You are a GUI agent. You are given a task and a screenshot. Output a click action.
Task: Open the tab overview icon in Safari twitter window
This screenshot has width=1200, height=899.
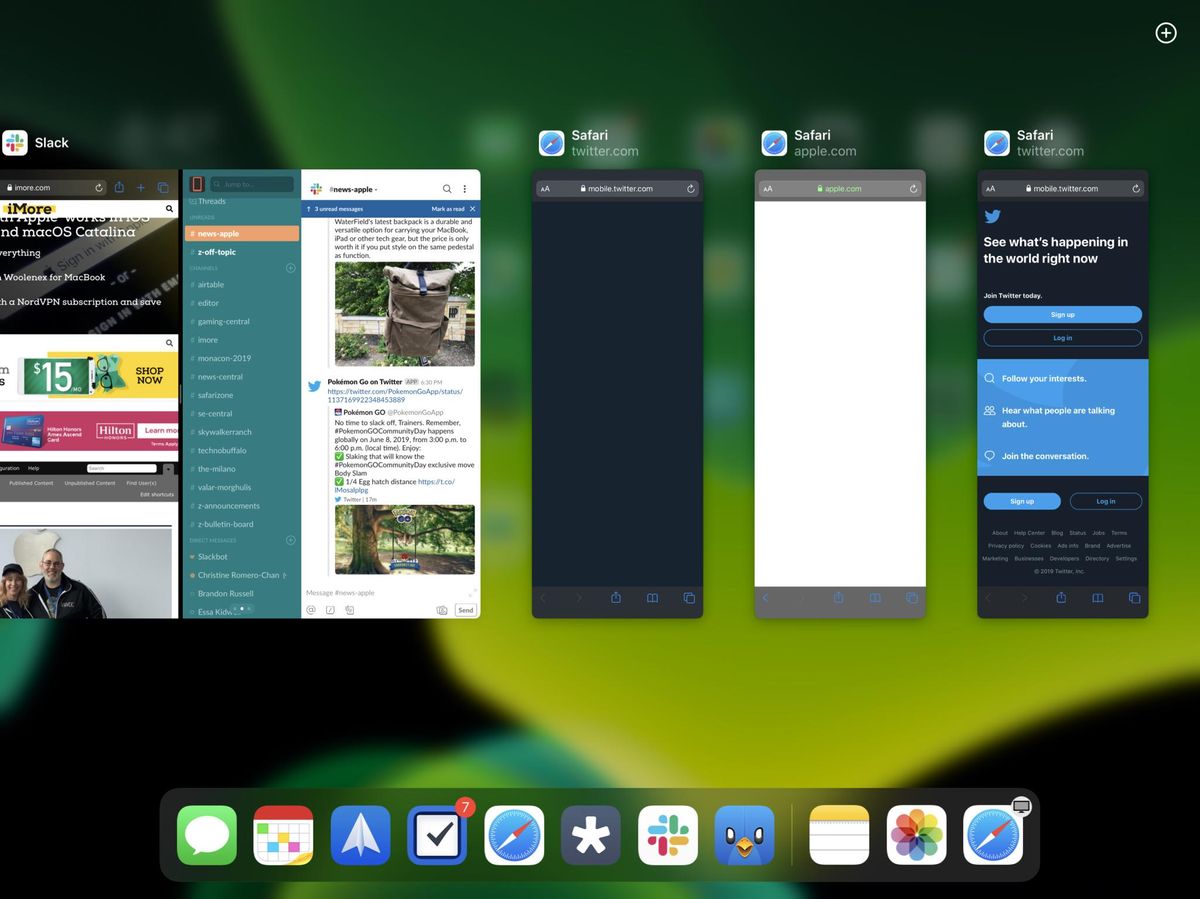pyautogui.click(x=1135, y=598)
